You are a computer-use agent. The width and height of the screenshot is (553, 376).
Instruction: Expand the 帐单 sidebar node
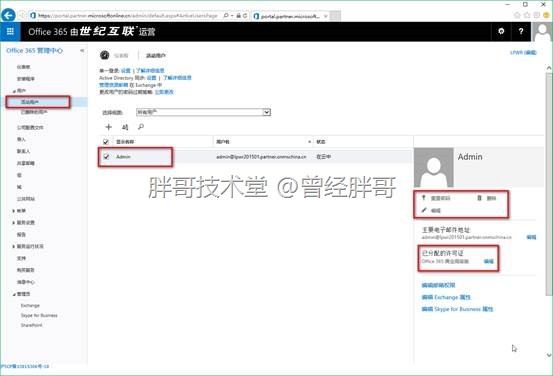click(x=14, y=211)
